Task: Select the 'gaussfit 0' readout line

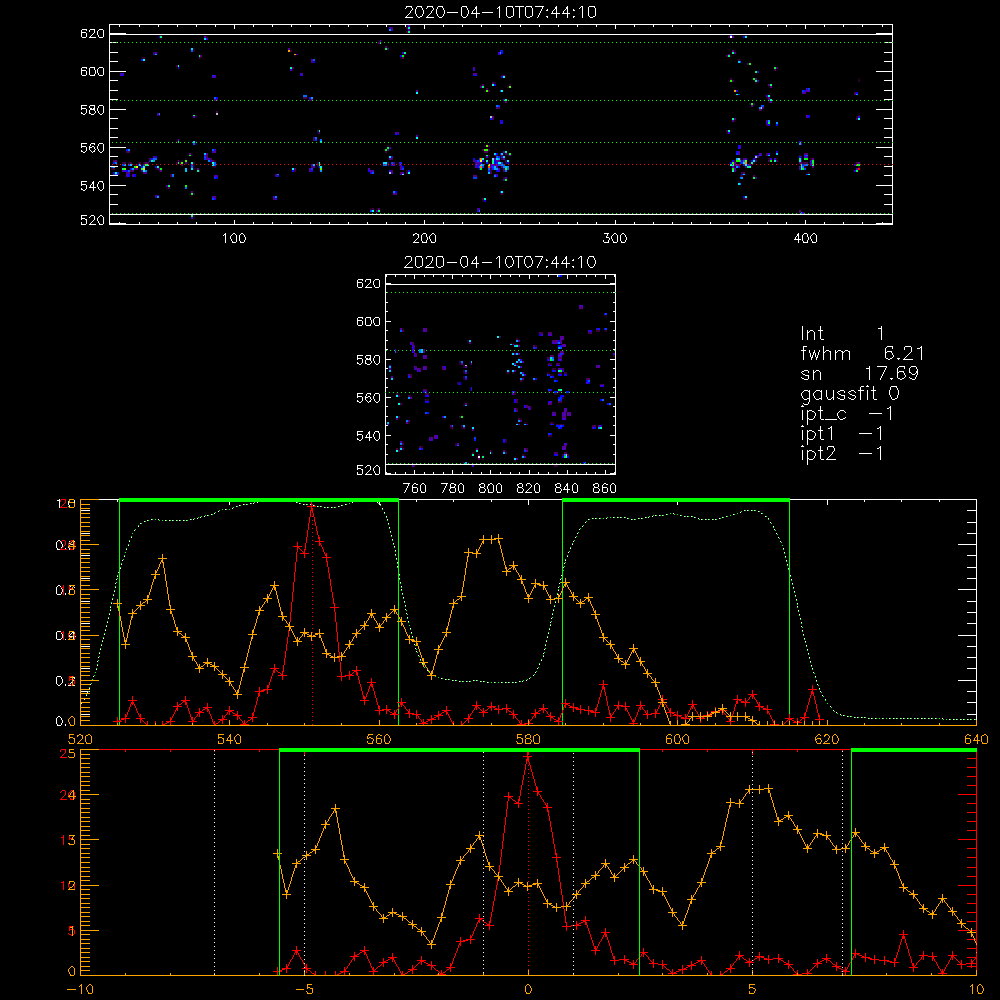Action: pyautogui.click(x=850, y=393)
